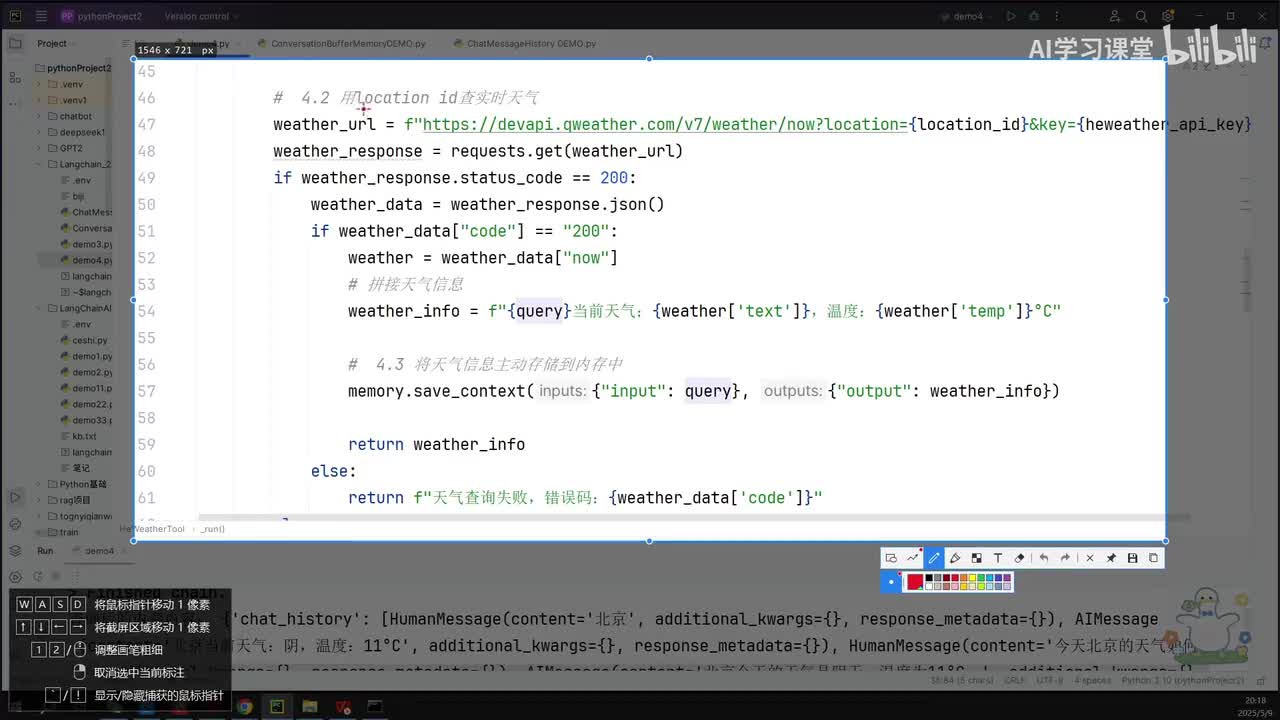1280x720 pixels.
Task: Open the terminal app from the taskbar
Action: tap(375, 707)
